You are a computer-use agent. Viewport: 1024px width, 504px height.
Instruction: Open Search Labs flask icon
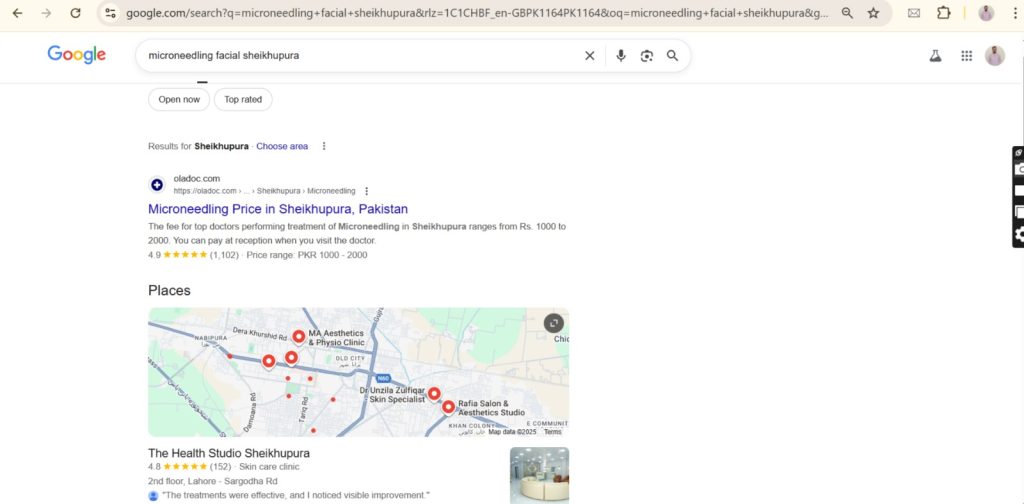coord(936,56)
